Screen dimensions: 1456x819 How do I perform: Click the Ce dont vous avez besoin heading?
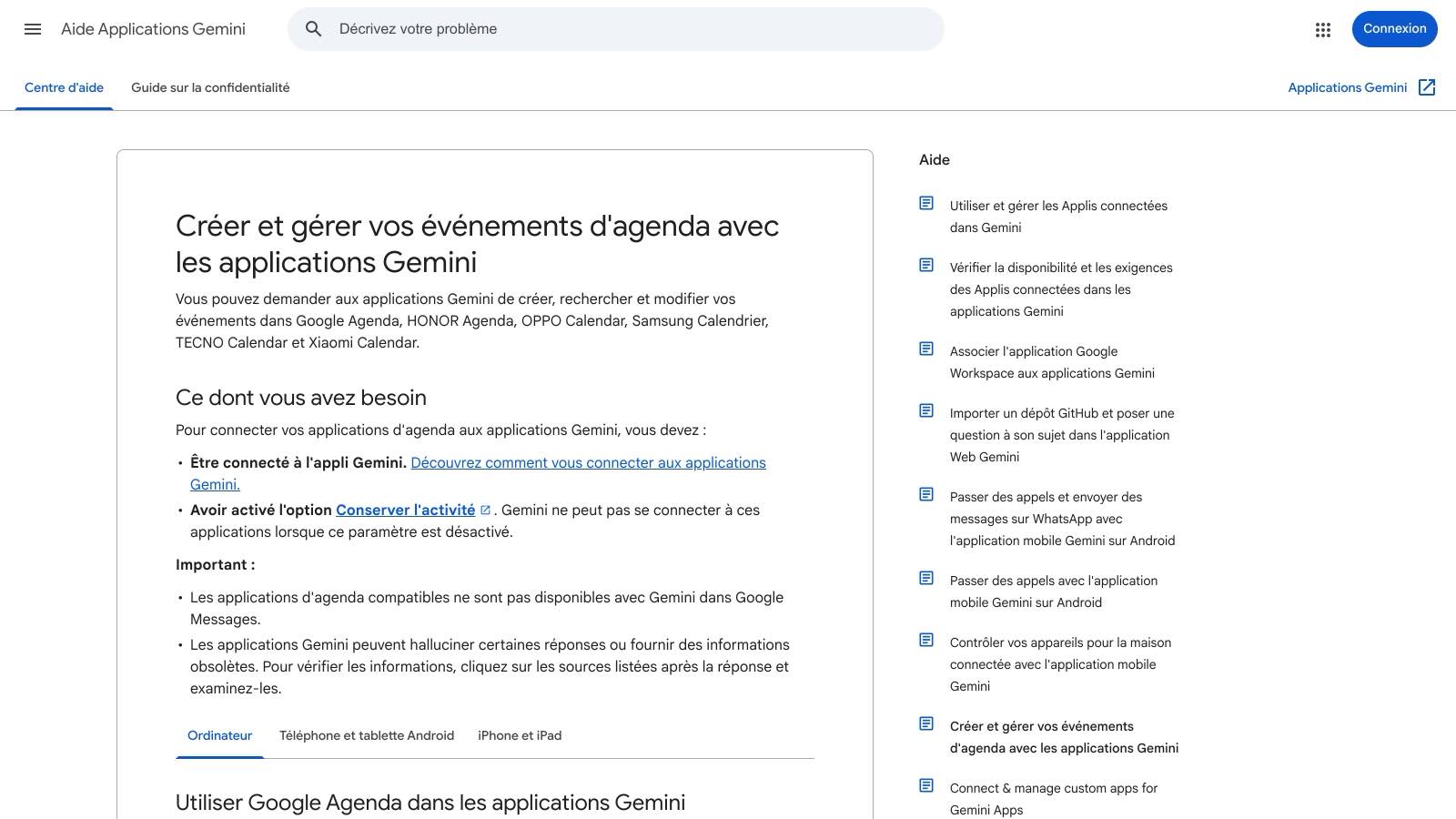point(301,398)
